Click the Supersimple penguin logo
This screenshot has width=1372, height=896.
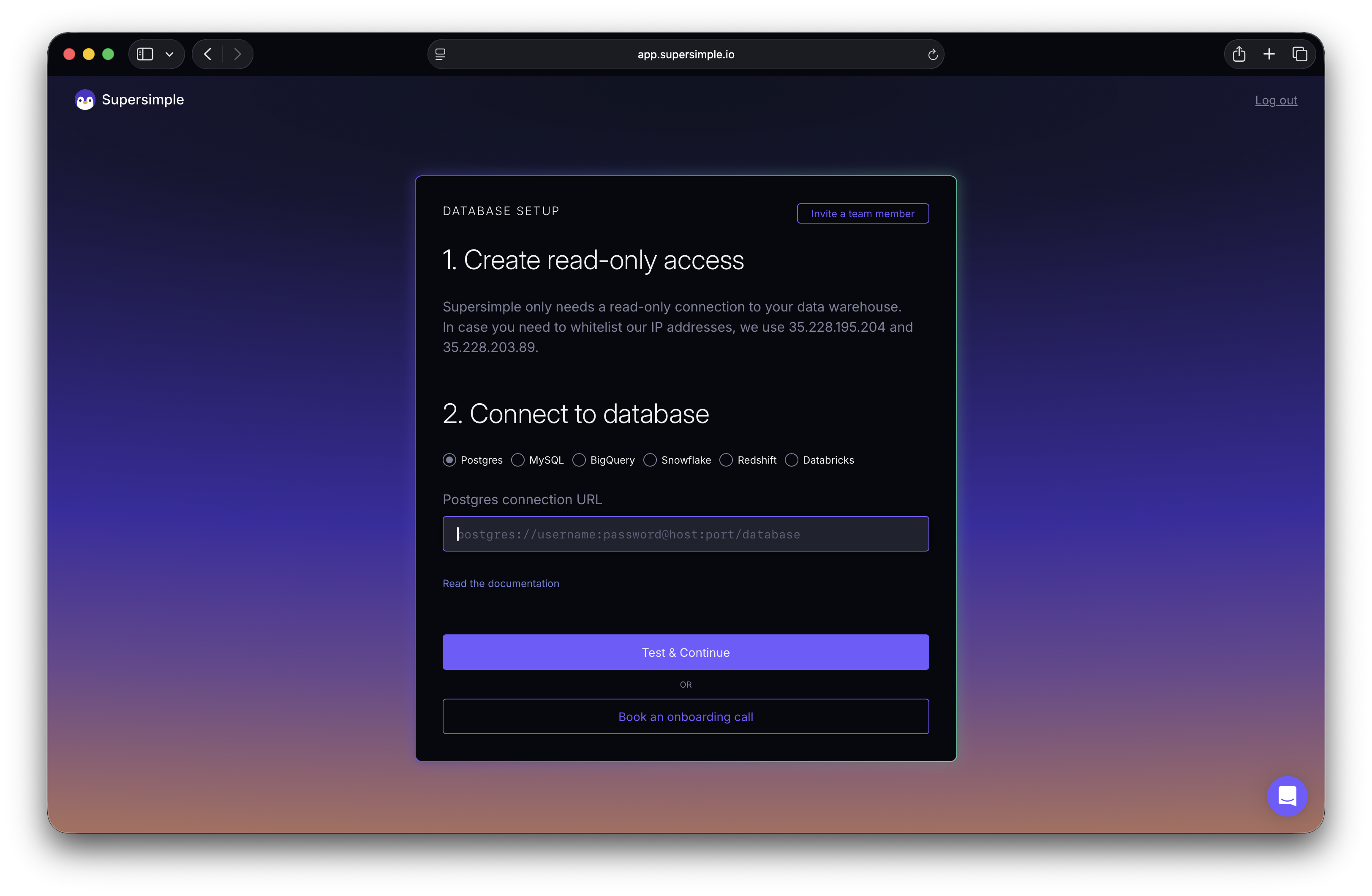pos(85,100)
